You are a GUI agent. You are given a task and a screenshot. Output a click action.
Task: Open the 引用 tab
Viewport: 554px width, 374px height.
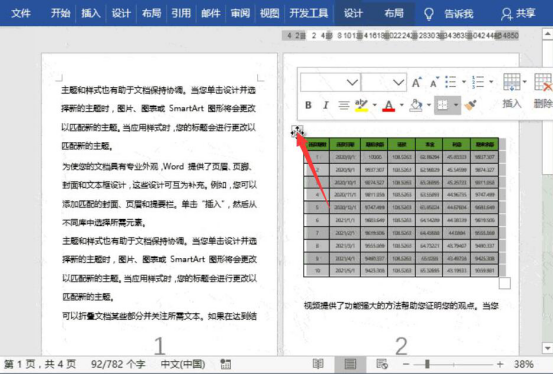[x=181, y=13]
